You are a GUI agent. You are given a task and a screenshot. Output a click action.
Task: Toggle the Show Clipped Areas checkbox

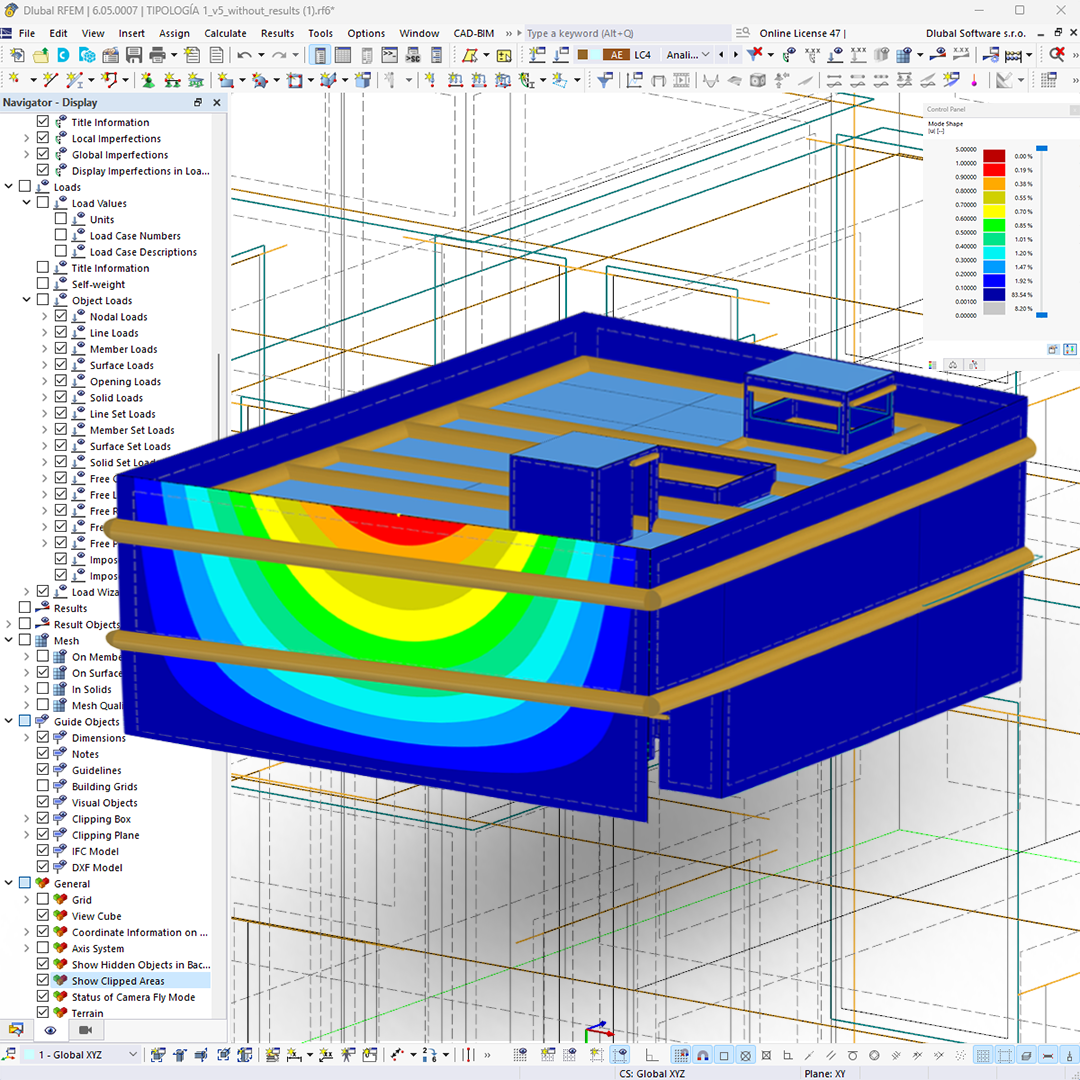click(43, 980)
